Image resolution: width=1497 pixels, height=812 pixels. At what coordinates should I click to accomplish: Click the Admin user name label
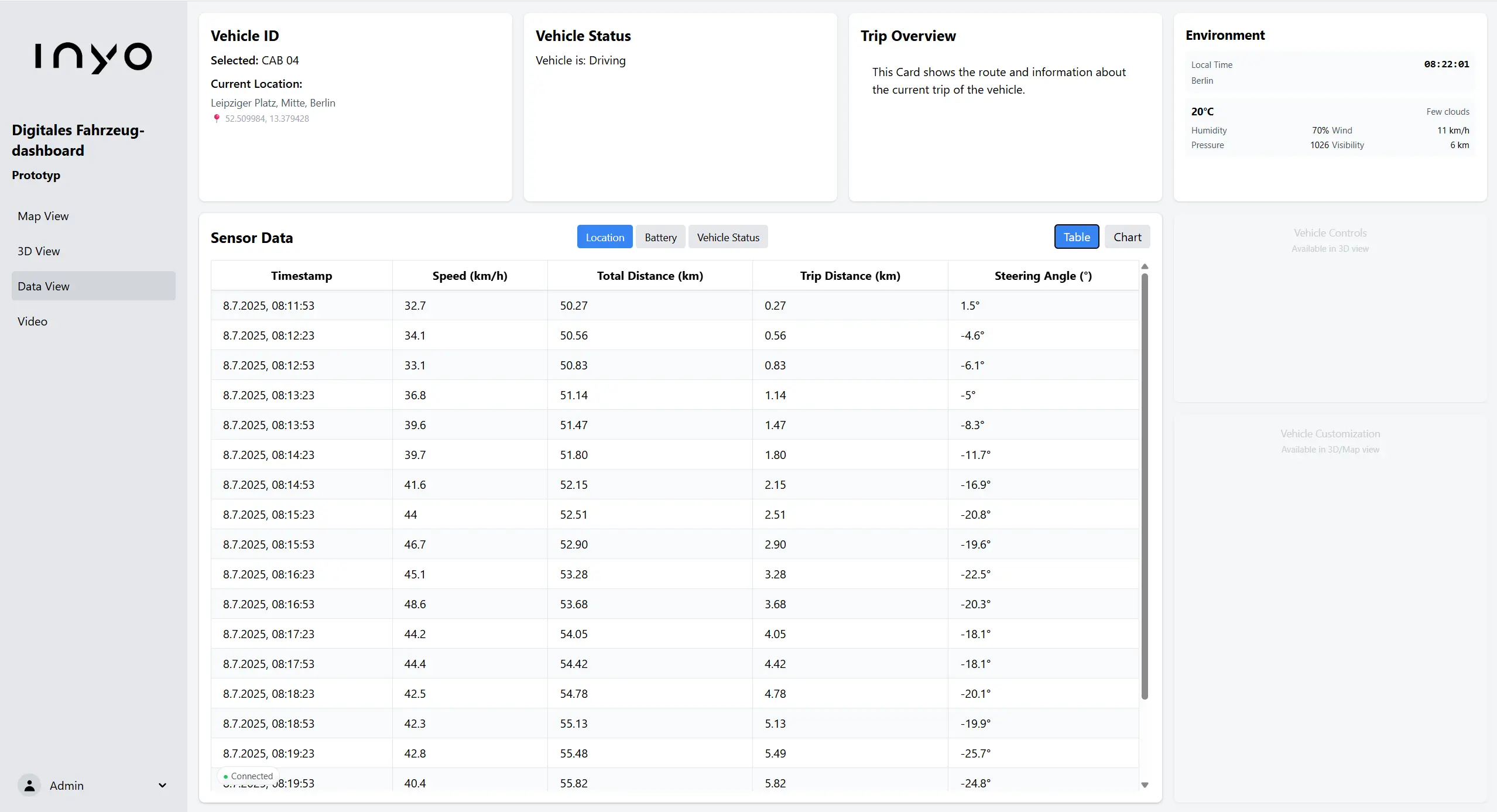click(x=67, y=786)
